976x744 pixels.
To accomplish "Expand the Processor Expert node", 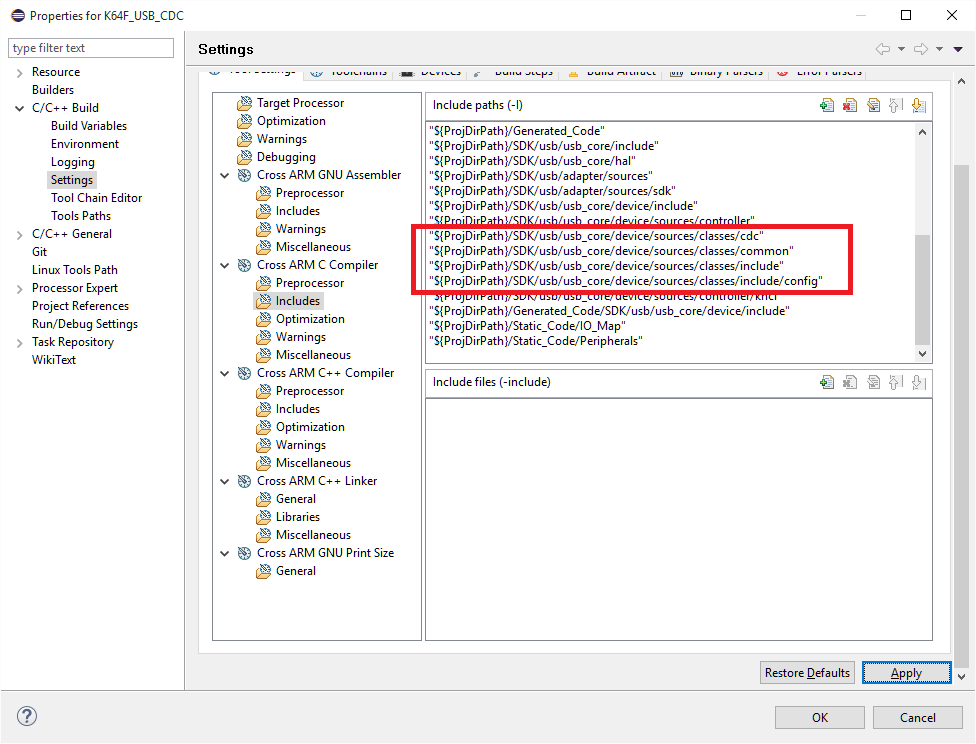I will (x=19, y=288).
